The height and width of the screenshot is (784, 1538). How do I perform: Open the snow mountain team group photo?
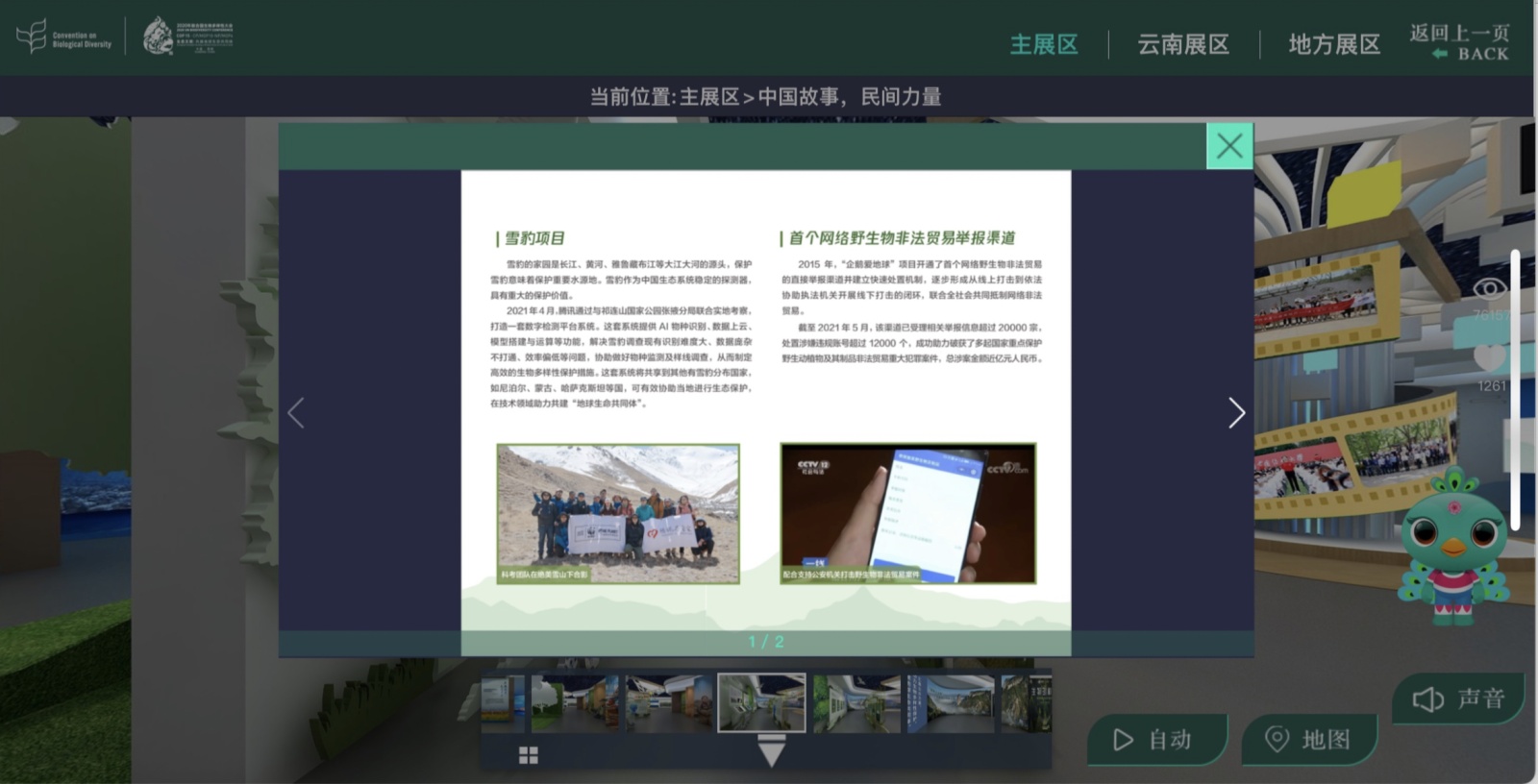[618, 513]
